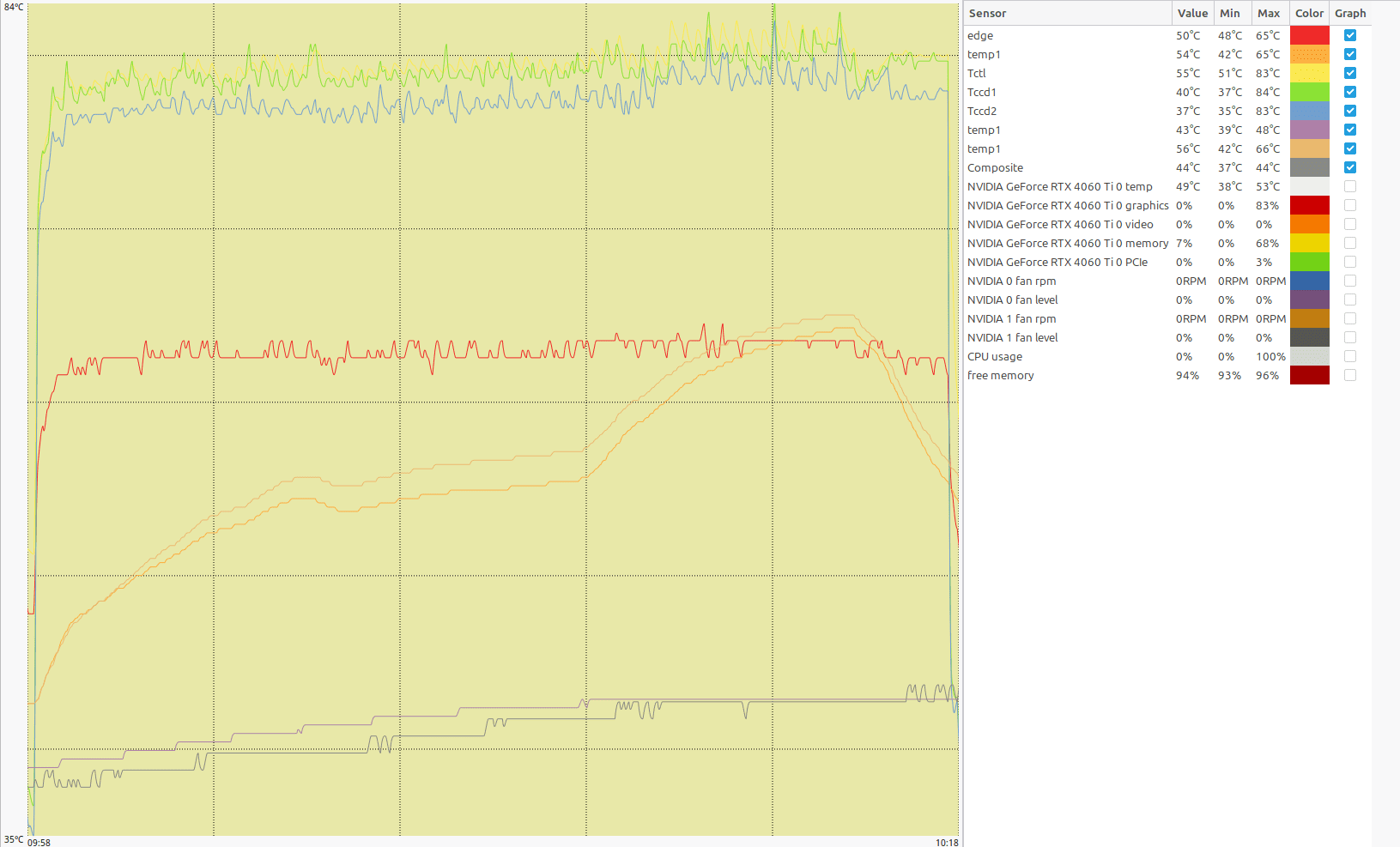Show CPU usage on the graph

(x=1350, y=356)
